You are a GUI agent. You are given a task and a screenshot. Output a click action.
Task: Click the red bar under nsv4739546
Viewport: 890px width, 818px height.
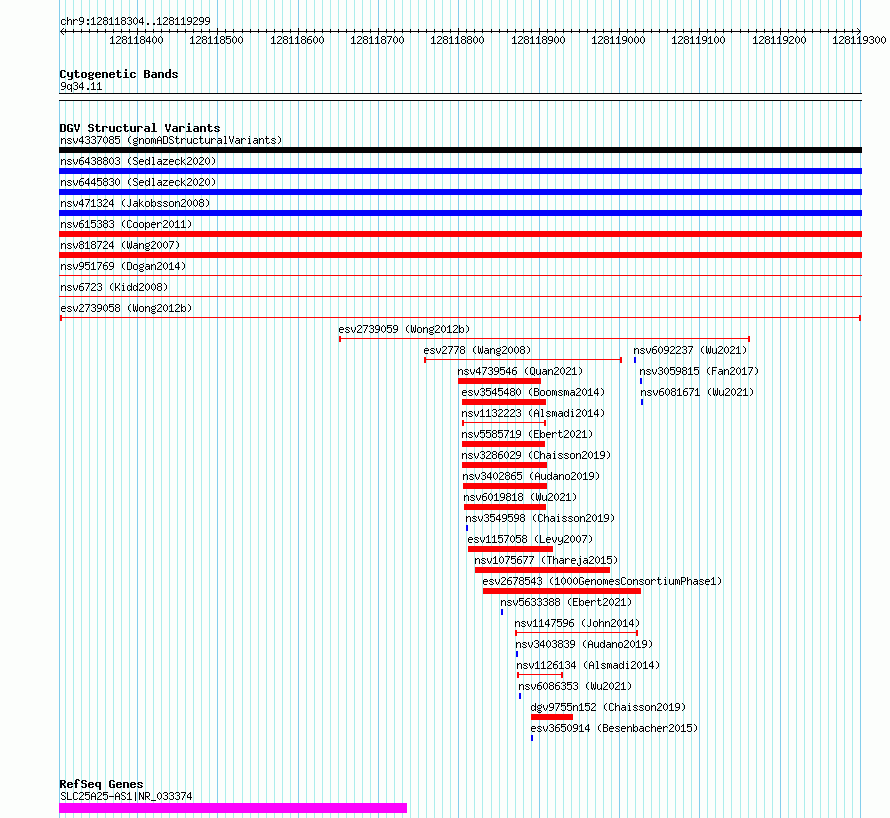point(499,381)
